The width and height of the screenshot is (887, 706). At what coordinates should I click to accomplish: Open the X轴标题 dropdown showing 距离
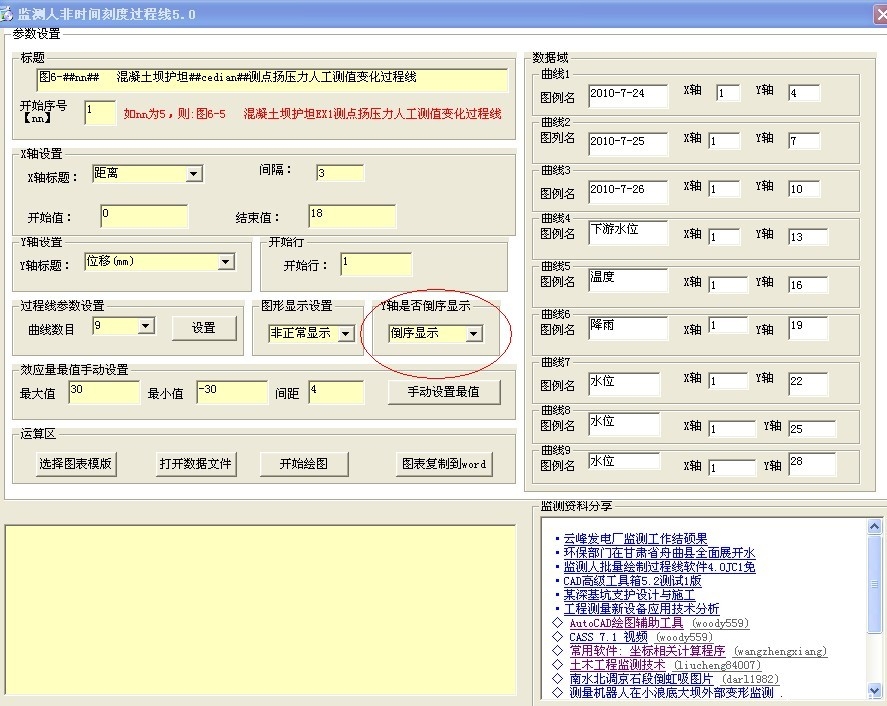(x=194, y=174)
